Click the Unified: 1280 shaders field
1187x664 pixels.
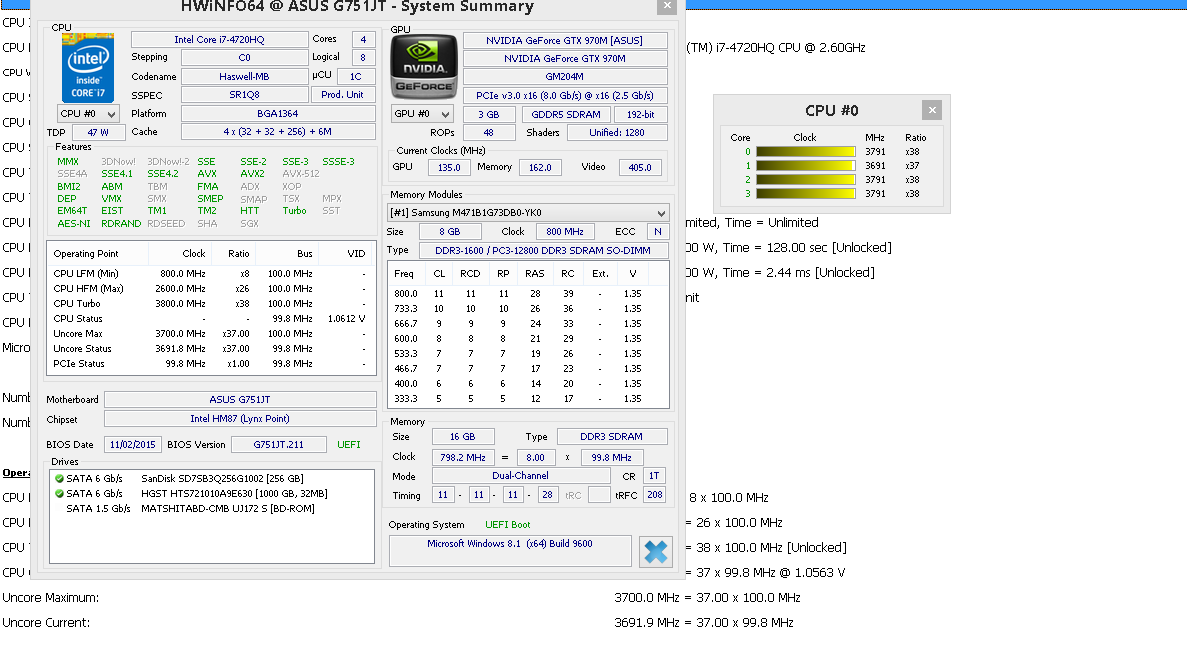(617, 132)
